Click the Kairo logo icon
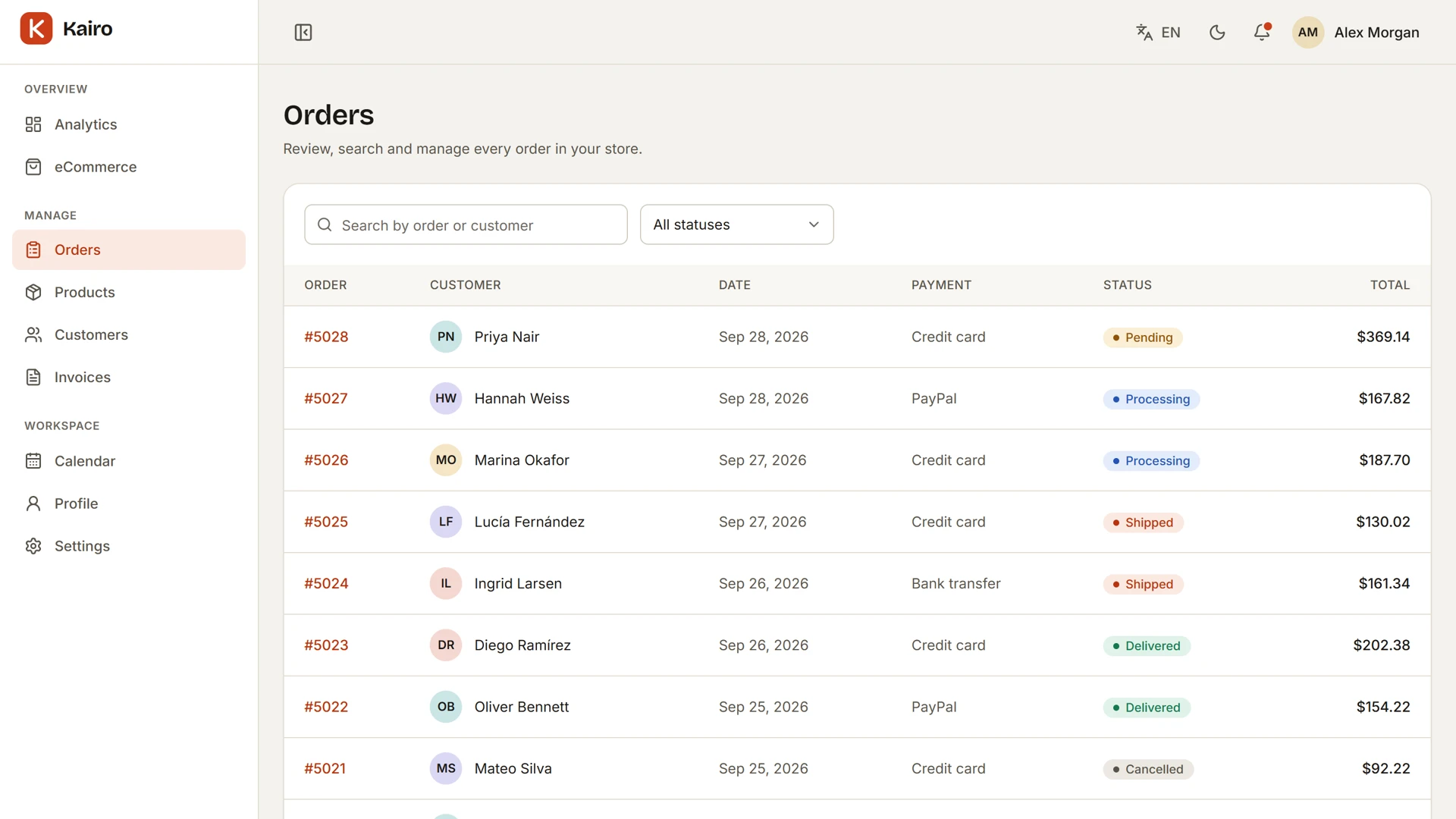 pyautogui.click(x=36, y=29)
